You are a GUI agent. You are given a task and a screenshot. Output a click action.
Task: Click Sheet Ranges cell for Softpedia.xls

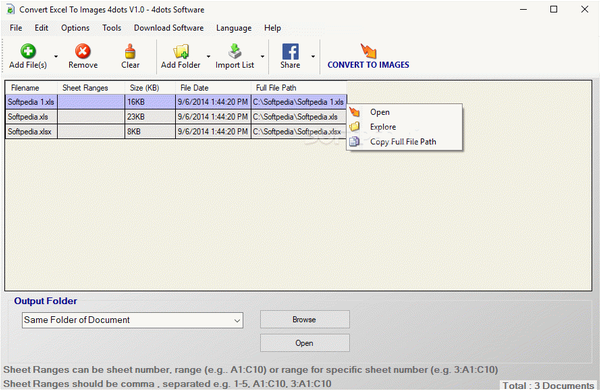(91, 117)
